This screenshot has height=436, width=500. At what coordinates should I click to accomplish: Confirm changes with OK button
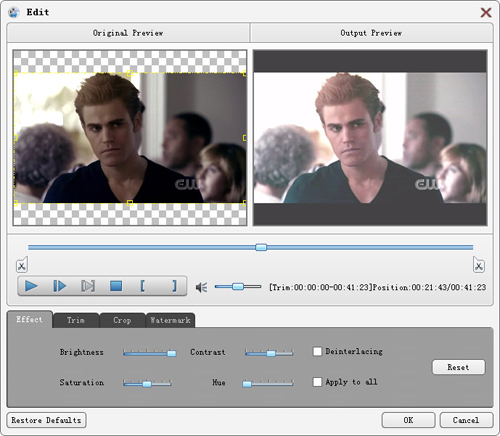point(408,420)
